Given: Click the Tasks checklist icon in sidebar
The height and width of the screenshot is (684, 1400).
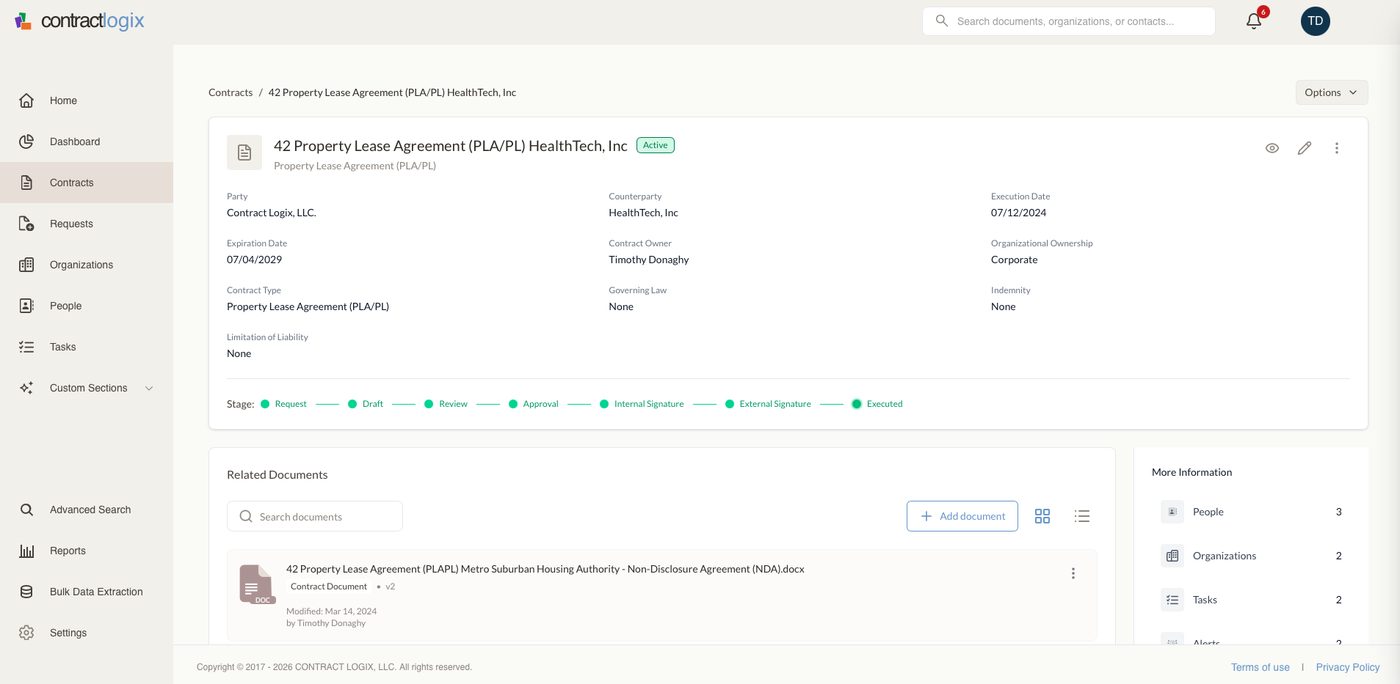Looking at the screenshot, I should point(27,347).
